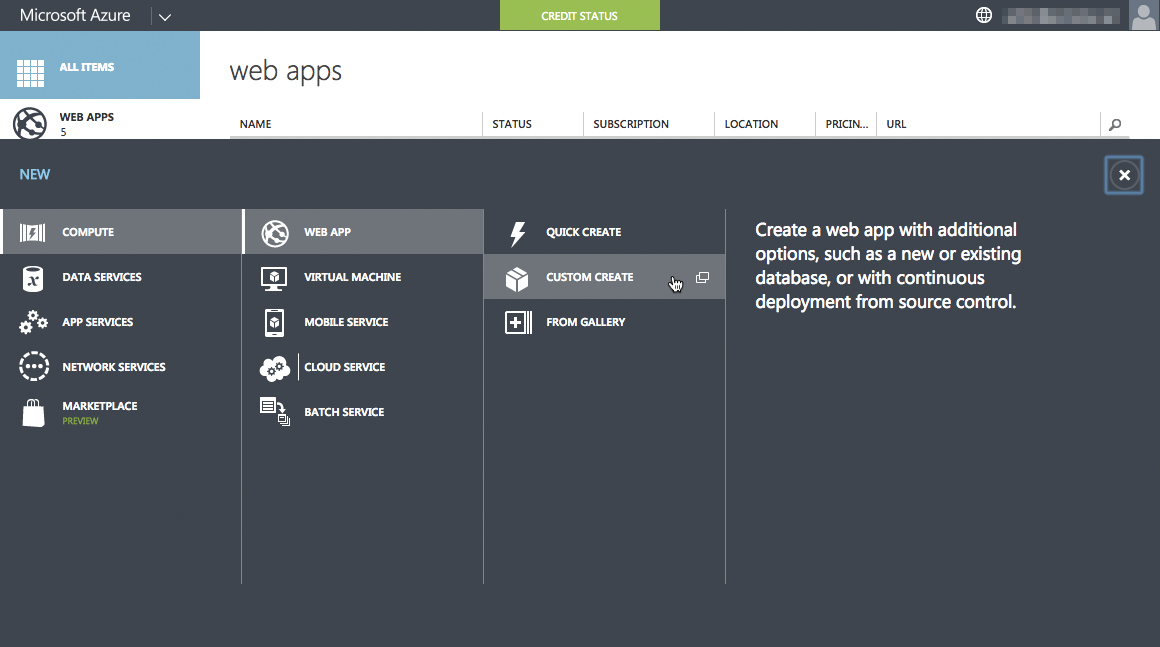This screenshot has width=1160, height=647.
Task: Click the Cloud Service cloud icon
Action: tap(275, 368)
